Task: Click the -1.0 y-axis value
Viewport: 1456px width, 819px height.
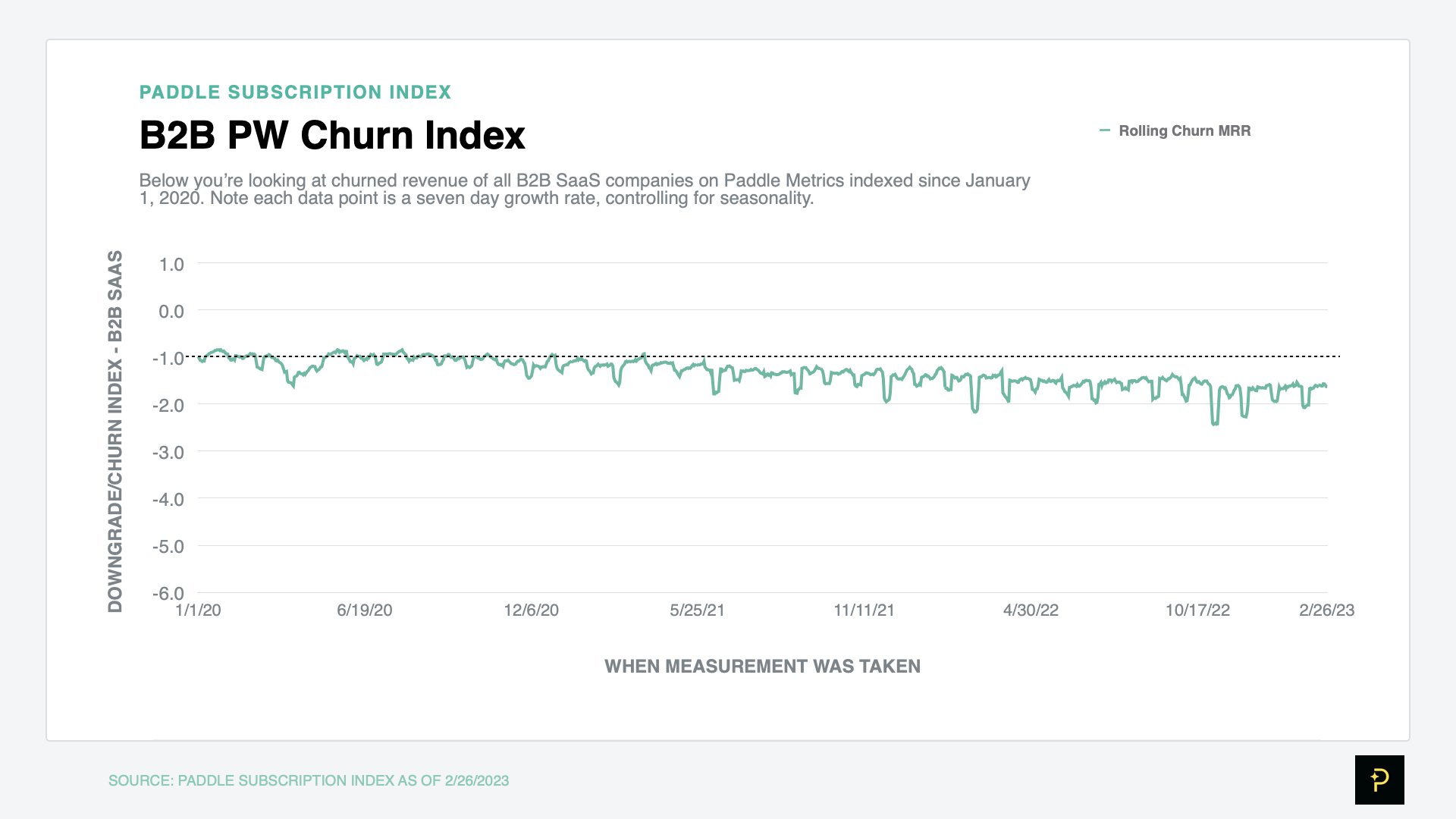Action: [168, 359]
